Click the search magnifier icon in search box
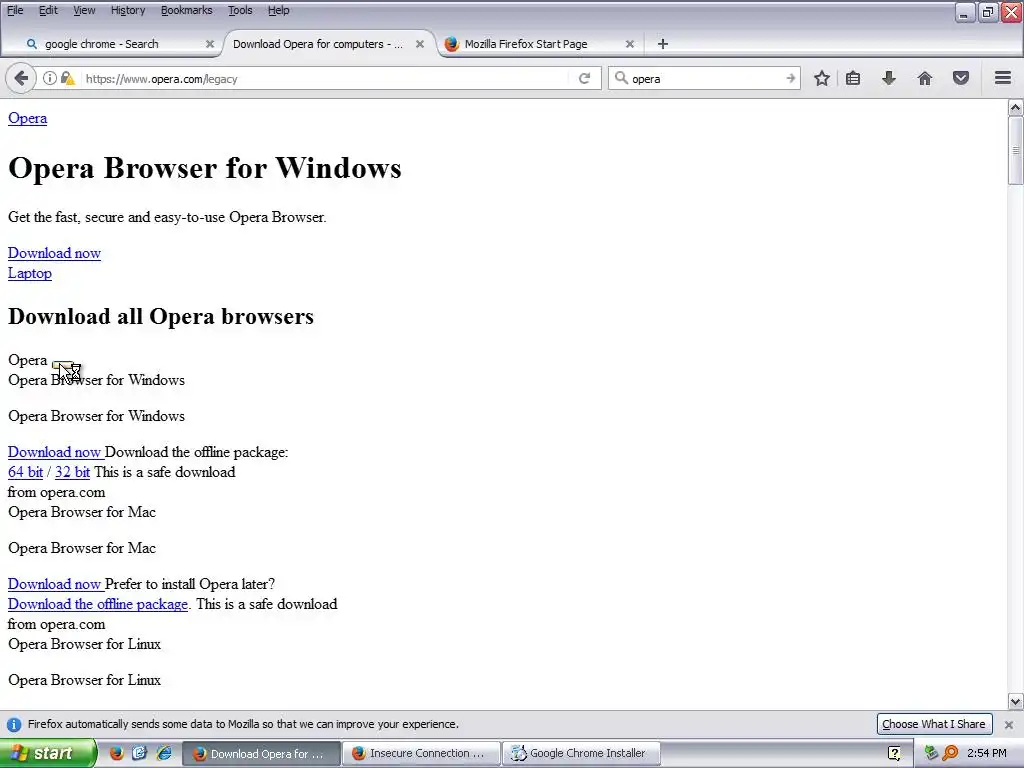 [621, 78]
